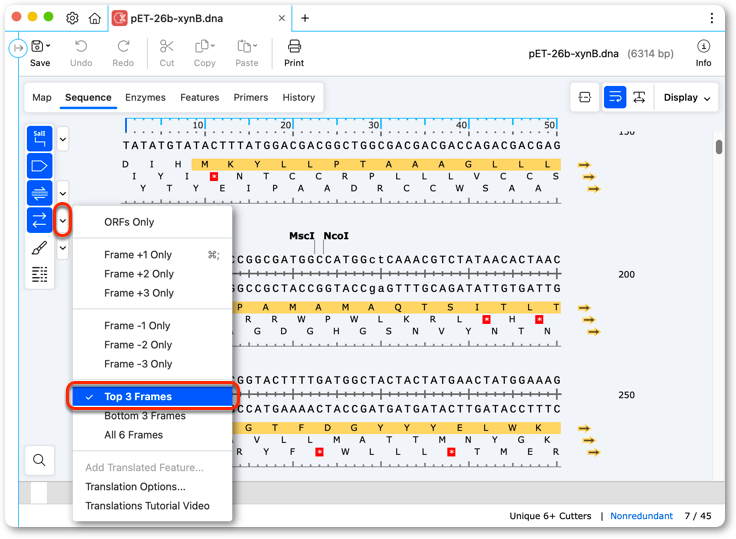This screenshot has width=736, height=539.
Task: Switch to the Enzymes tab
Action: point(145,97)
